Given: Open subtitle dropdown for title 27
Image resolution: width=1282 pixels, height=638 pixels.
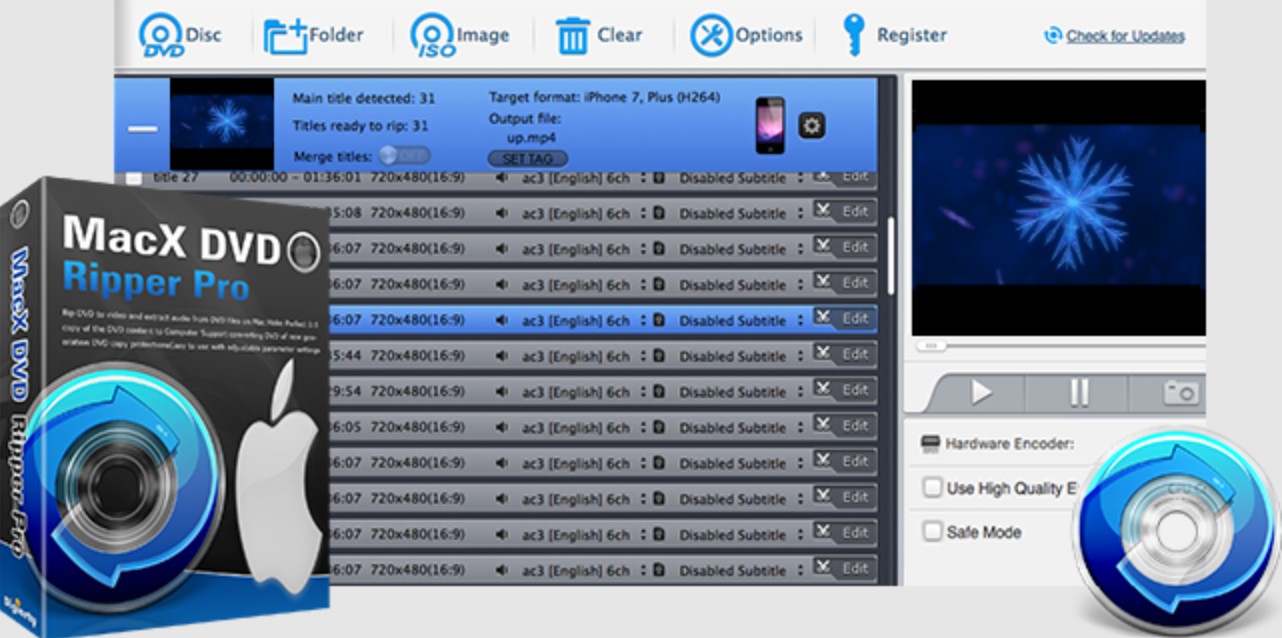Looking at the screenshot, I should pyautogui.click(x=800, y=178).
